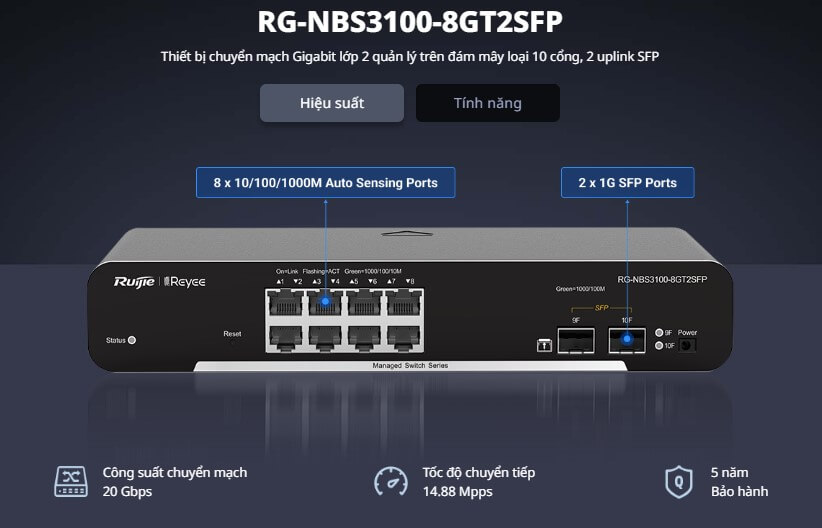
Task: Click the 20 Gbps value
Action: click(x=127, y=492)
